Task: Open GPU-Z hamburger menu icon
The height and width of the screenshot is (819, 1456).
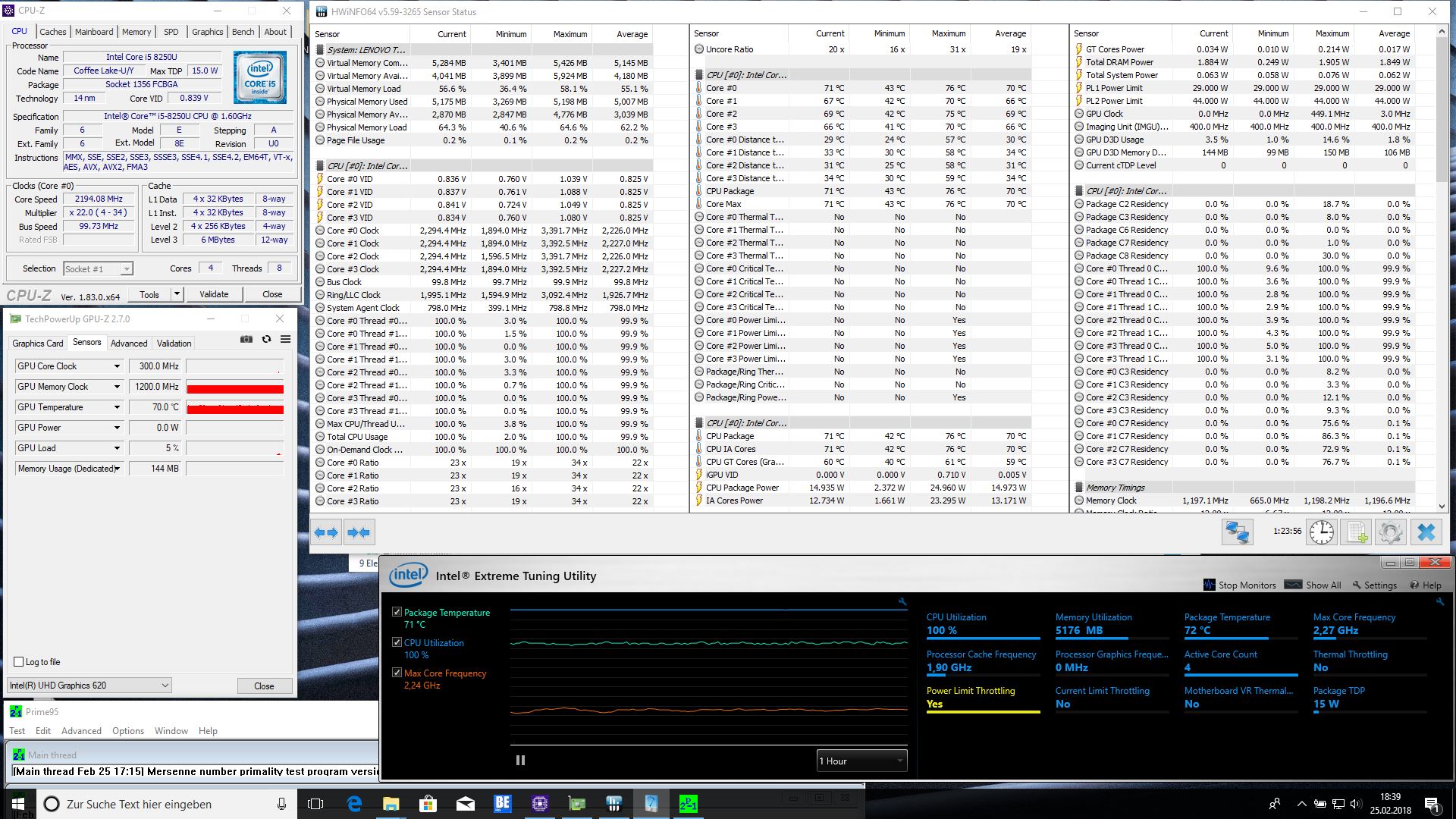Action: coord(286,339)
